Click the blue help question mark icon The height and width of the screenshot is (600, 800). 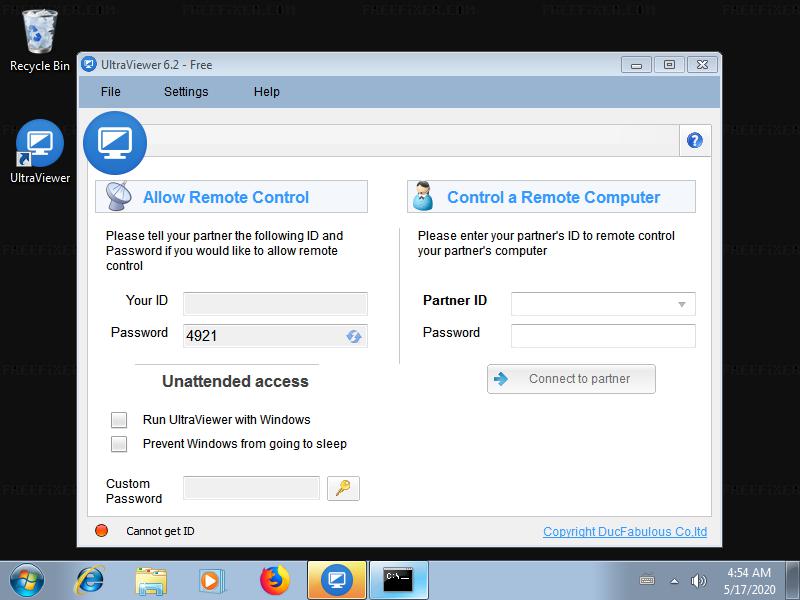click(x=694, y=140)
